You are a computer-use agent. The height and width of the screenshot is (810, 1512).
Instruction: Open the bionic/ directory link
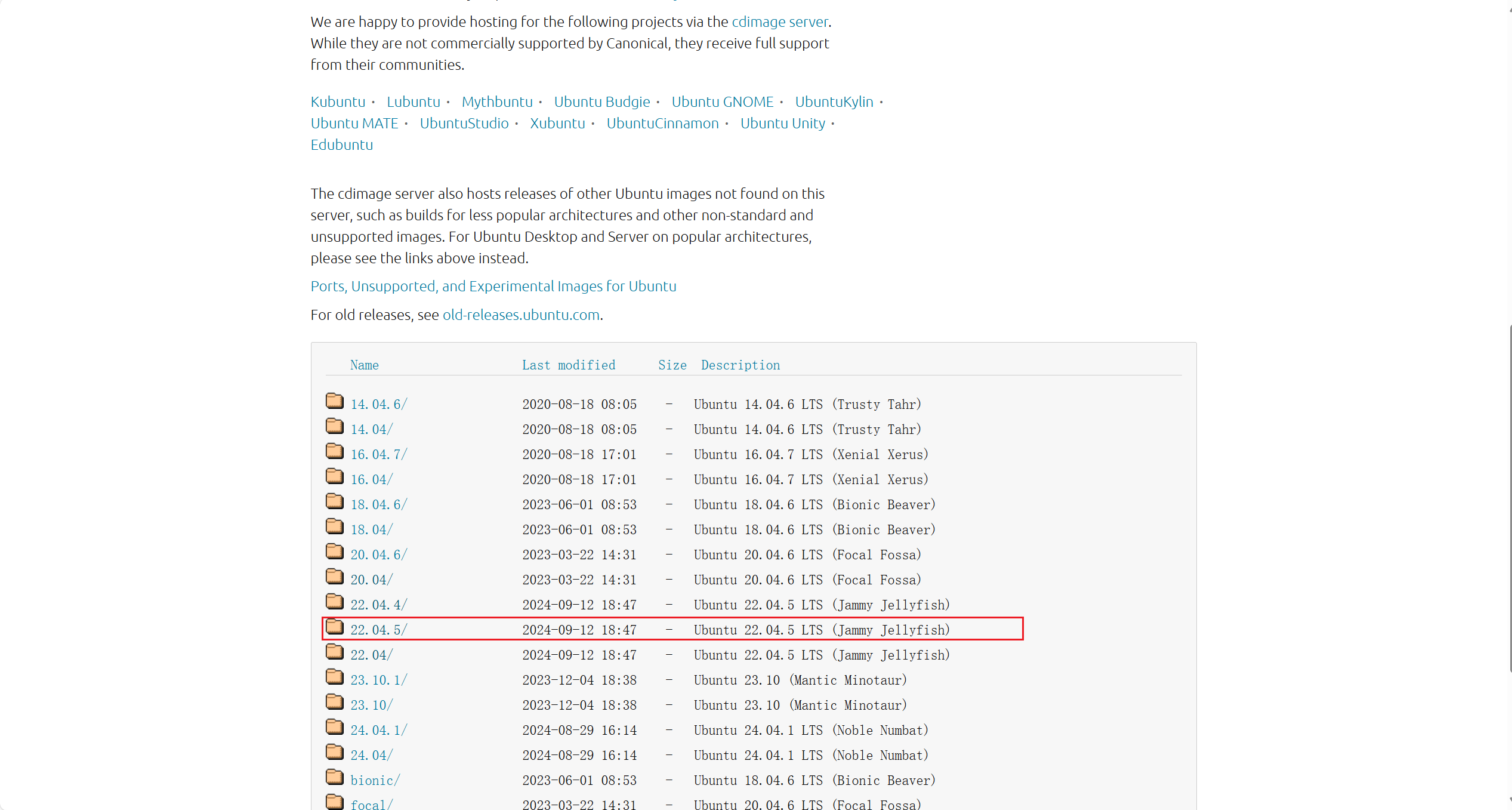click(x=375, y=781)
